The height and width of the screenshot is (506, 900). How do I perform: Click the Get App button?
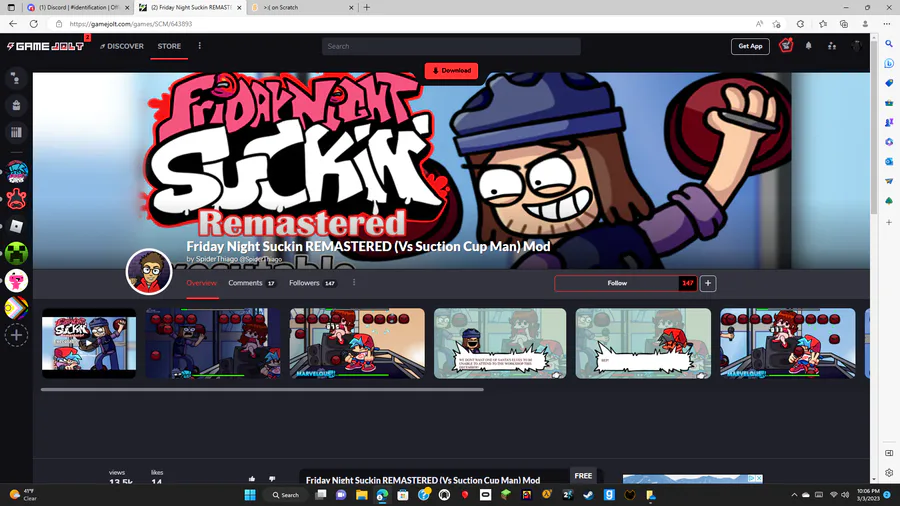pos(750,46)
